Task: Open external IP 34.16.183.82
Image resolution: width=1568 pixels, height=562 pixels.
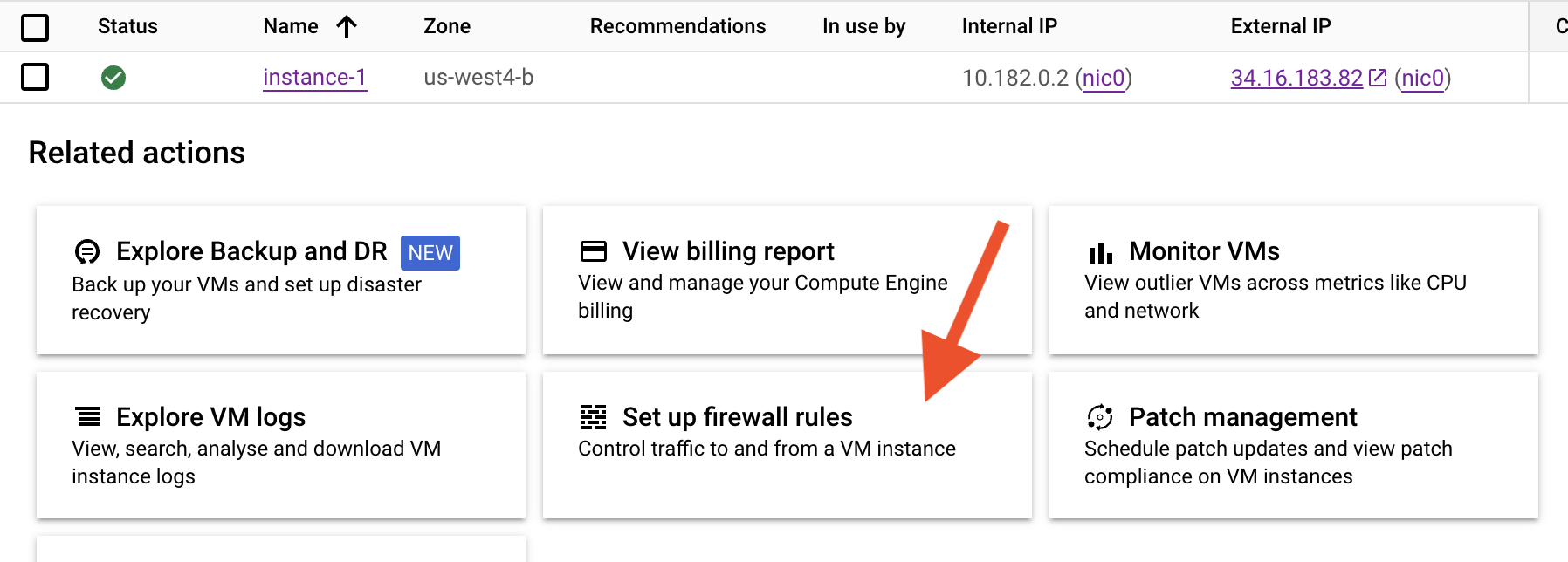Action: 1296,78
